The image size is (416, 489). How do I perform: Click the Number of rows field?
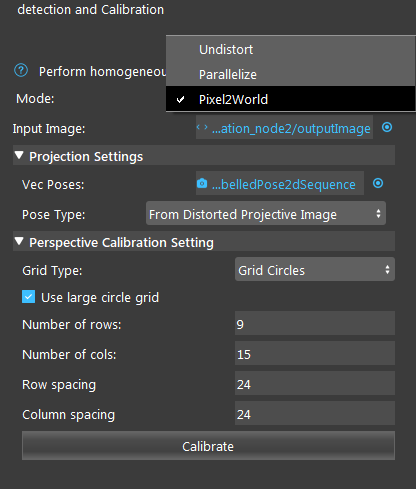click(315, 323)
